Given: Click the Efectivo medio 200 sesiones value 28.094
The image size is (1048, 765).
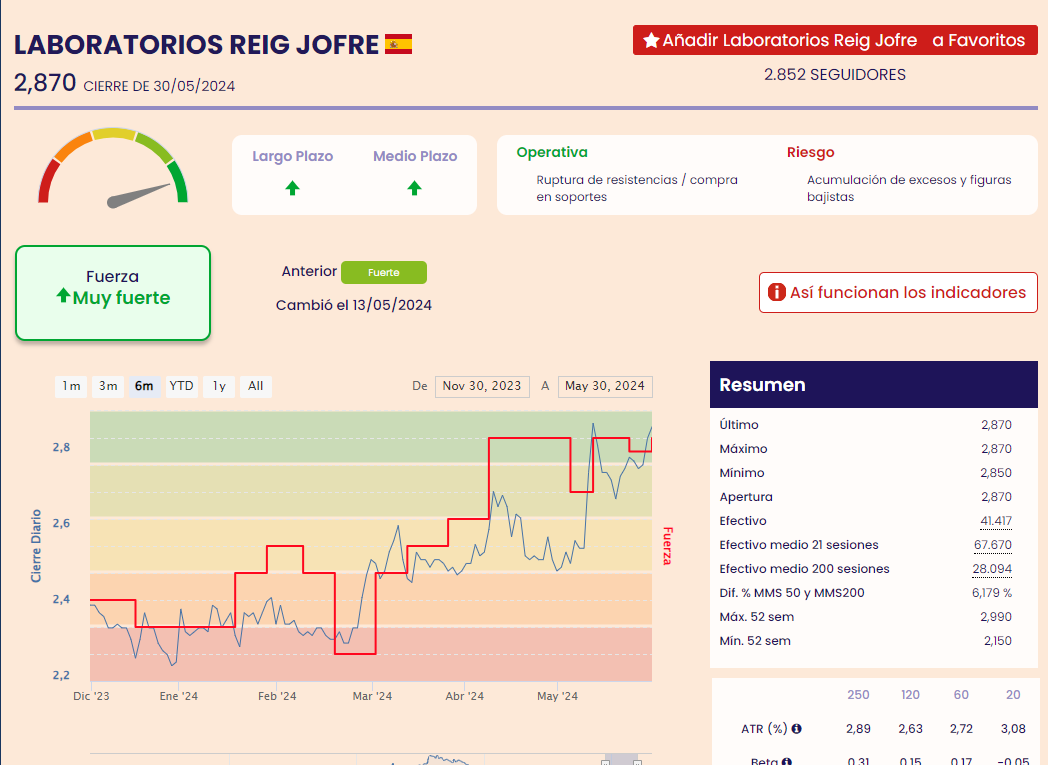Looking at the screenshot, I should point(992,569).
